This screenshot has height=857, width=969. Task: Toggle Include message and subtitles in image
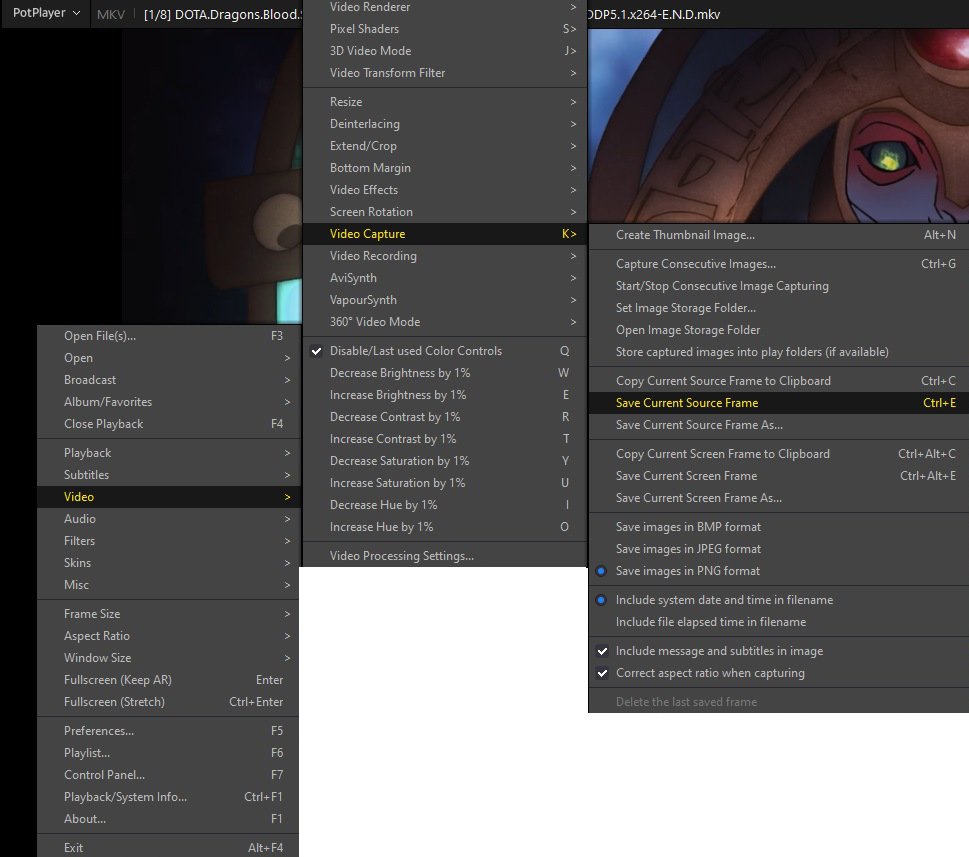click(779, 651)
